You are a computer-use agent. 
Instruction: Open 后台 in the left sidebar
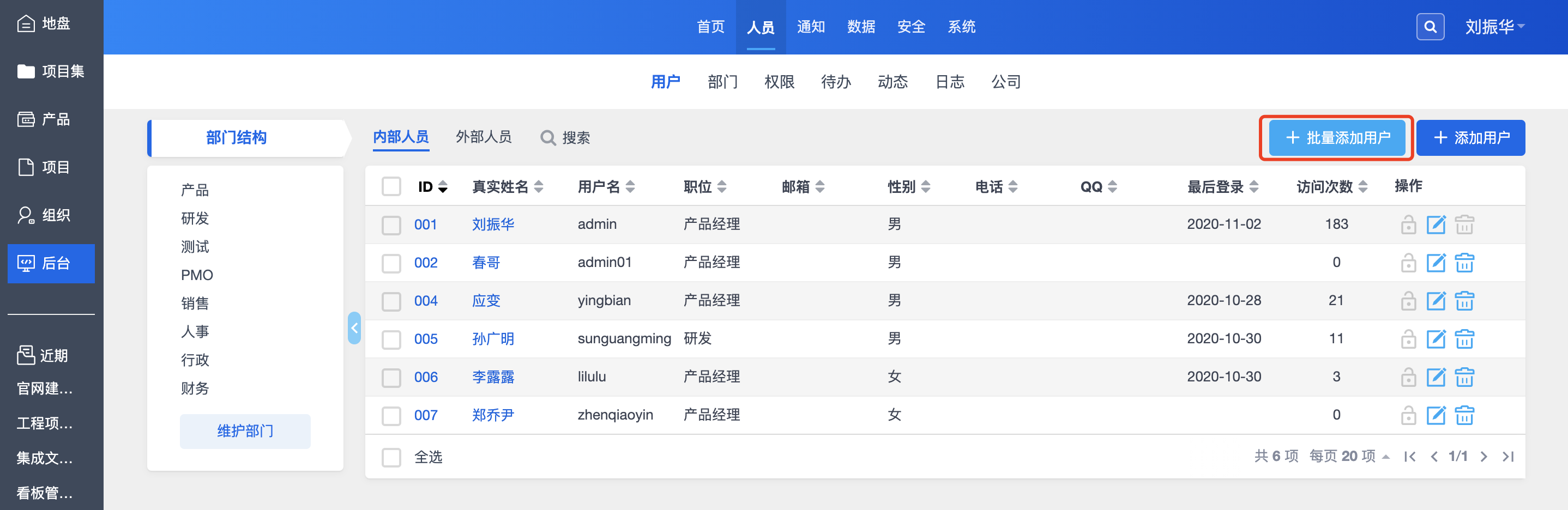coord(51,264)
